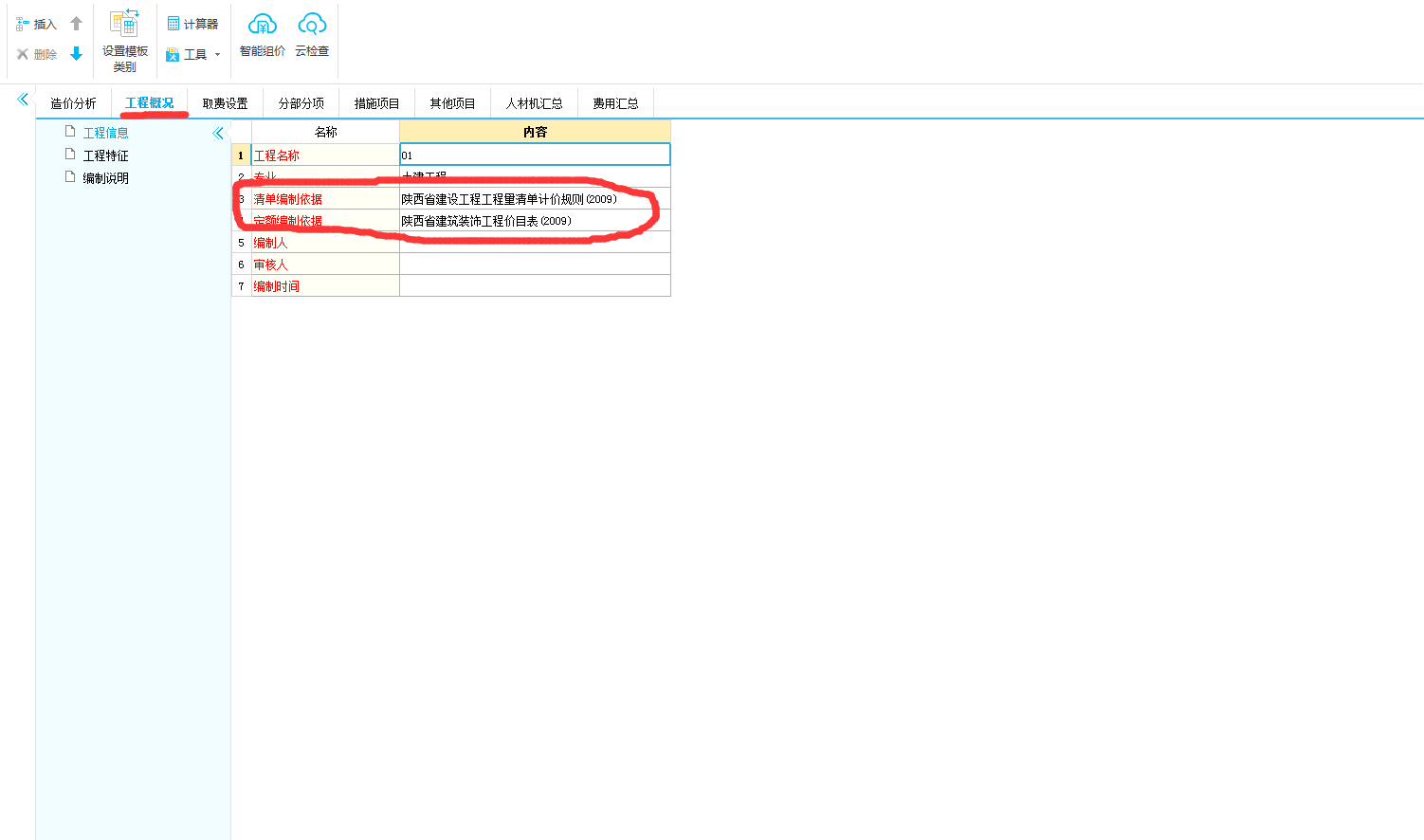Move item up with gray arrow

click(x=77, y=24)
